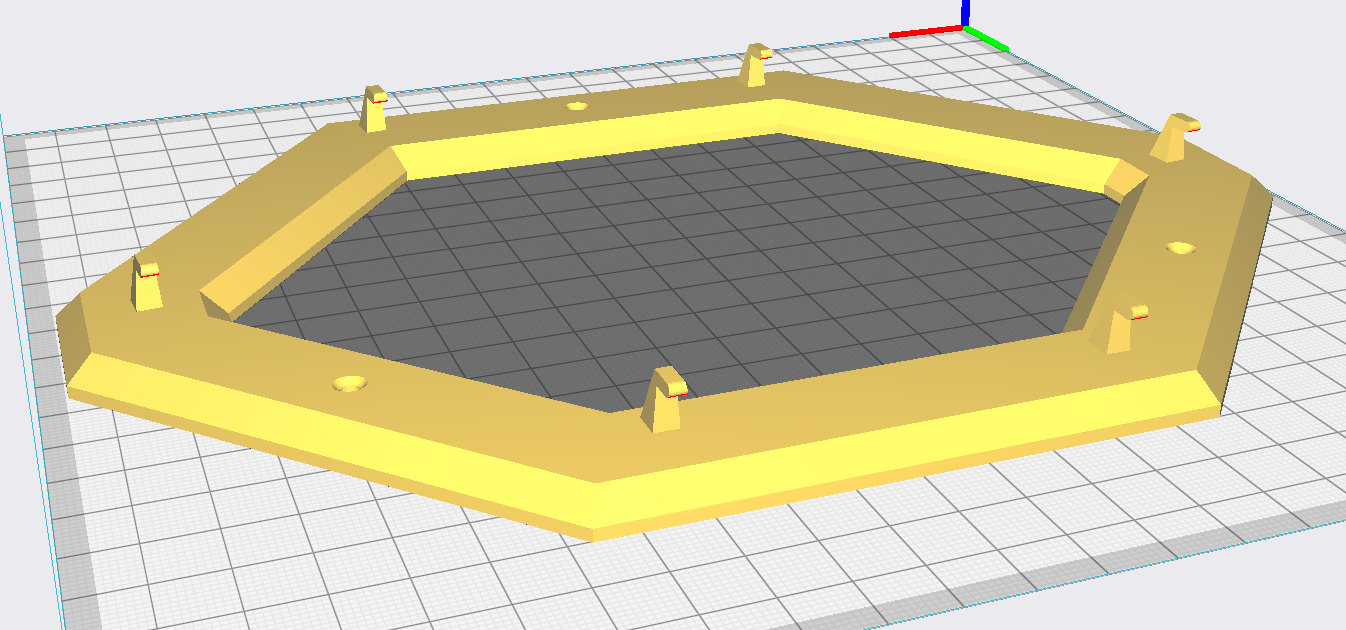Click the hook peg at the front inner corner
The height and width of the screenshot is (630, 1346).
click(664, 400)
